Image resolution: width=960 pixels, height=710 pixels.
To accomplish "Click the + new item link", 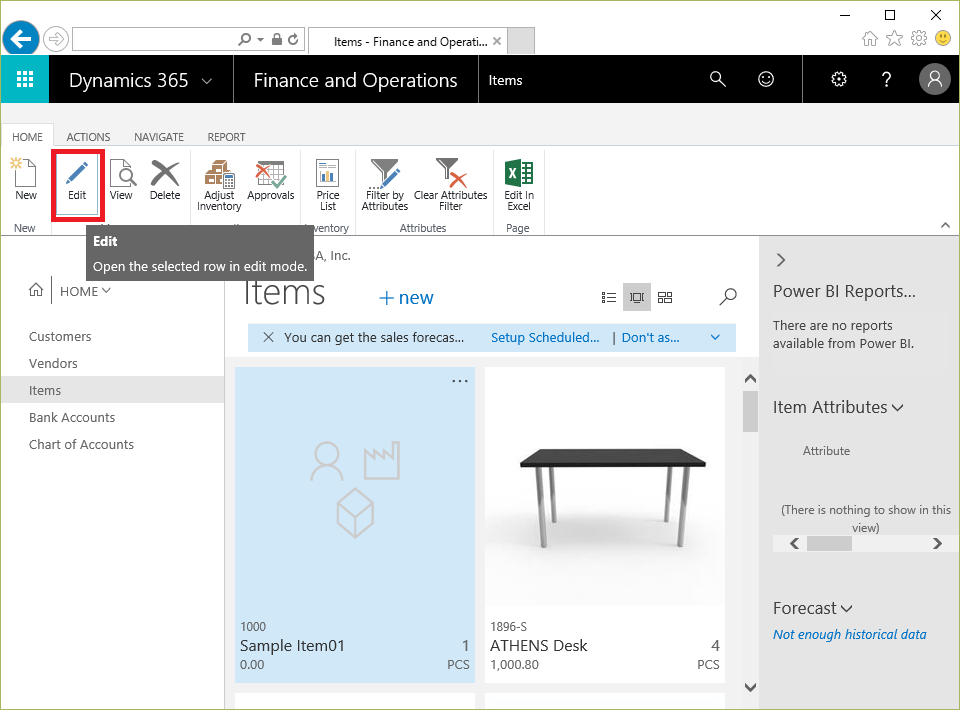I will pyautogui.click(x=406, y=297).
